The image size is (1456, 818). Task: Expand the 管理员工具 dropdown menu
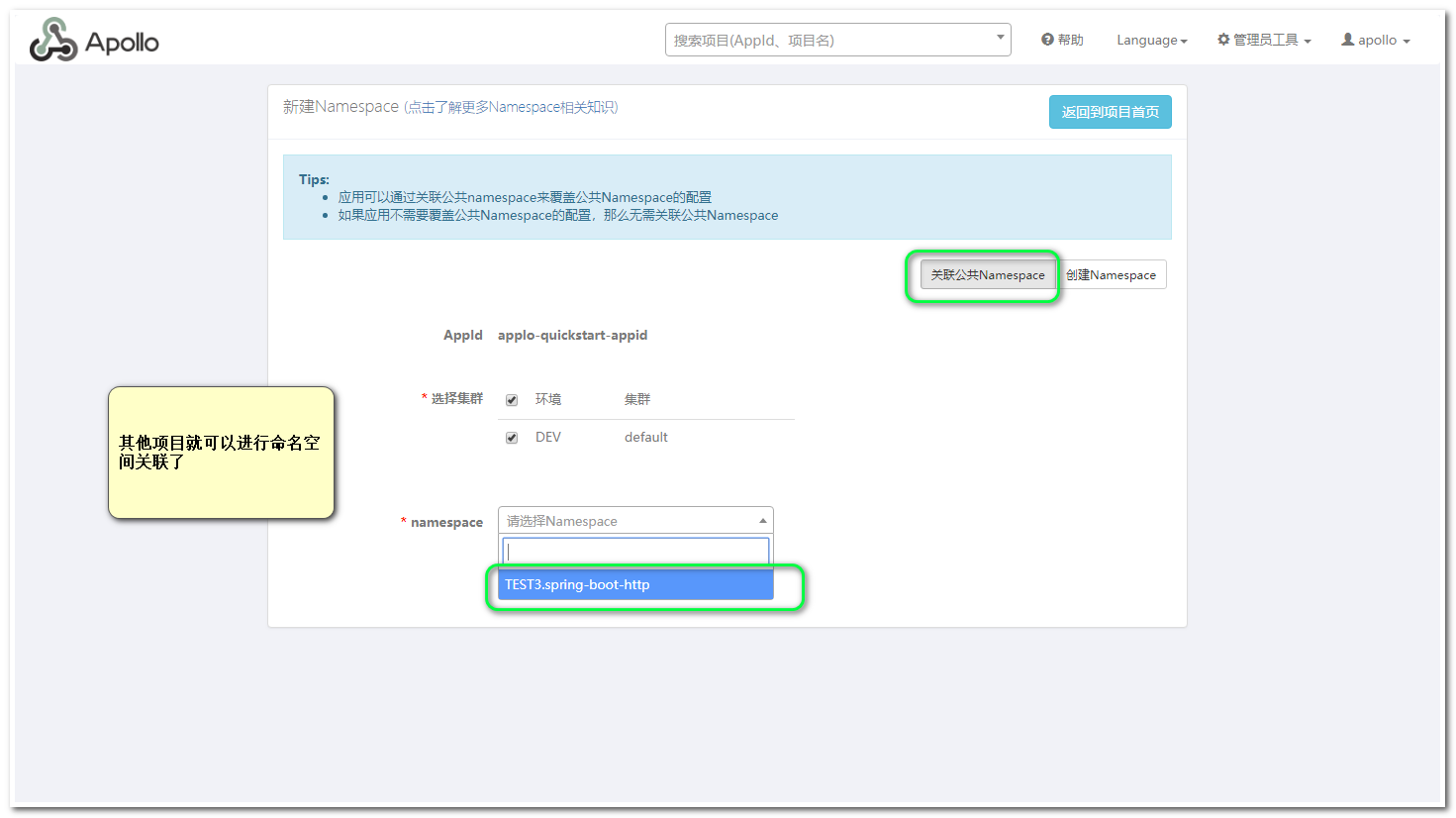(x=1264, y=40)
